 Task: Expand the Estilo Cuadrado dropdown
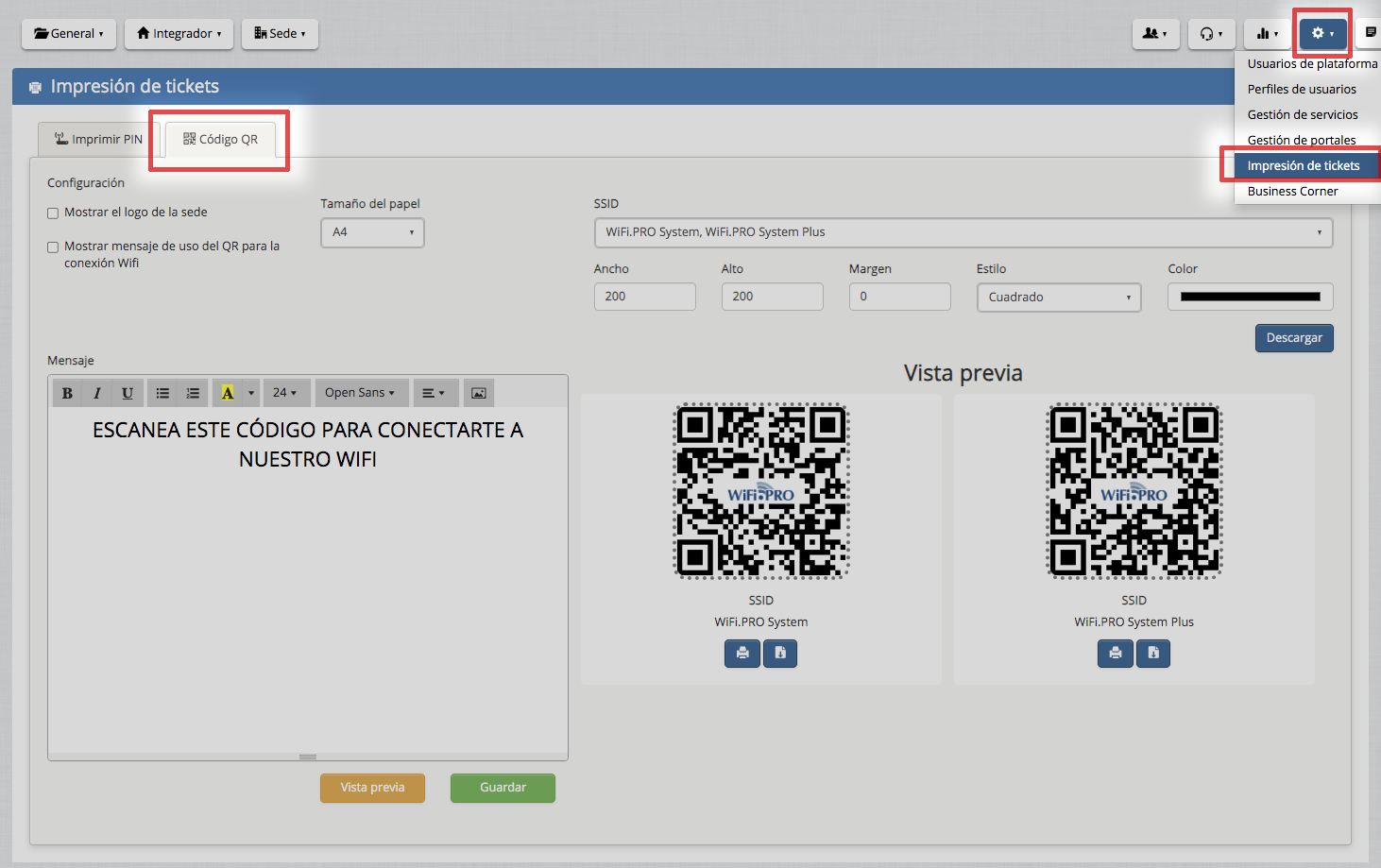click(x=1058, y=298)
